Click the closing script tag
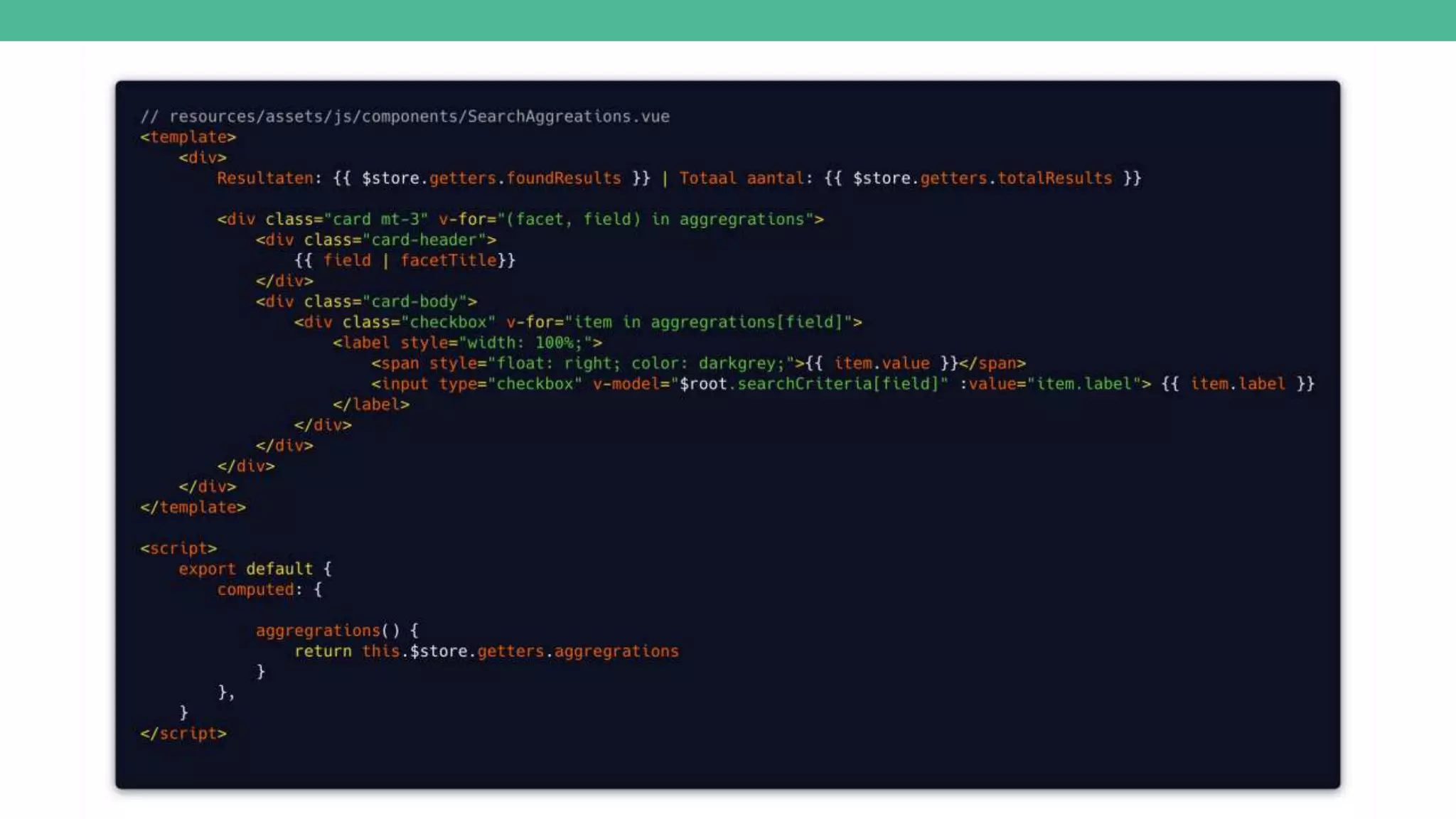Screen dimensions: 1456x819 (183, 734)
